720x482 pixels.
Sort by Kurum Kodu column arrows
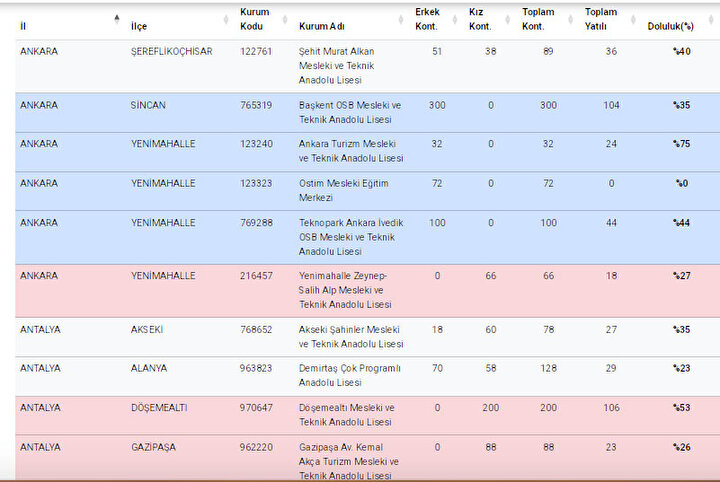point(285,19)
